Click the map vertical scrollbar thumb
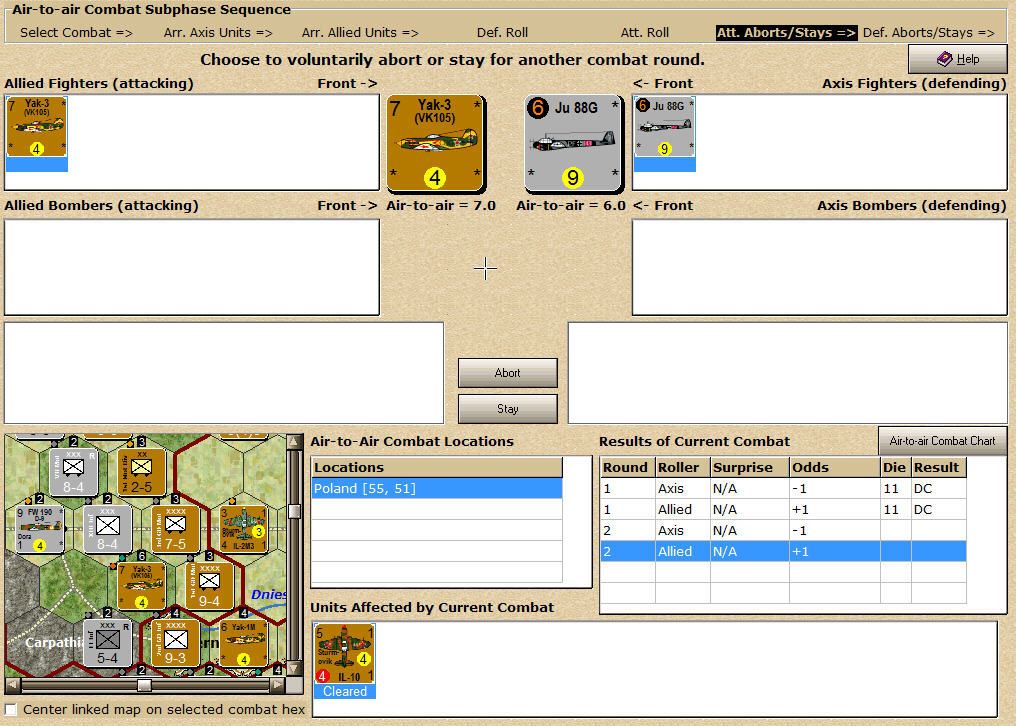 click(x=294, y=511)
